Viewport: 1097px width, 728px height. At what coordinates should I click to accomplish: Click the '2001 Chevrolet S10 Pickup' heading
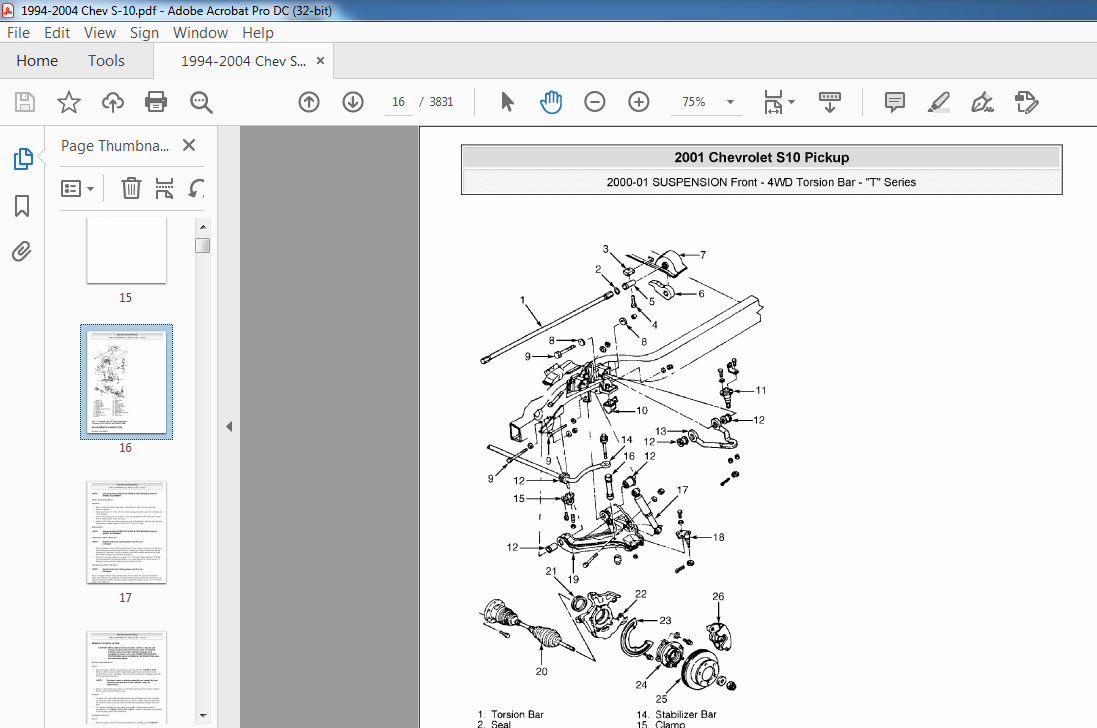(x=761, y=157)
